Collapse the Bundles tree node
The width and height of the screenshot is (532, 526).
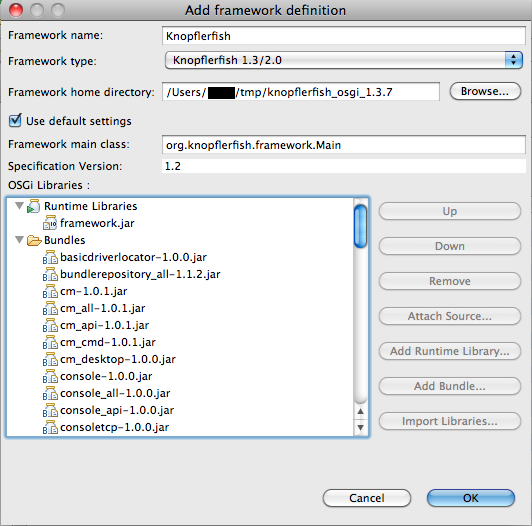pos(20,240)
